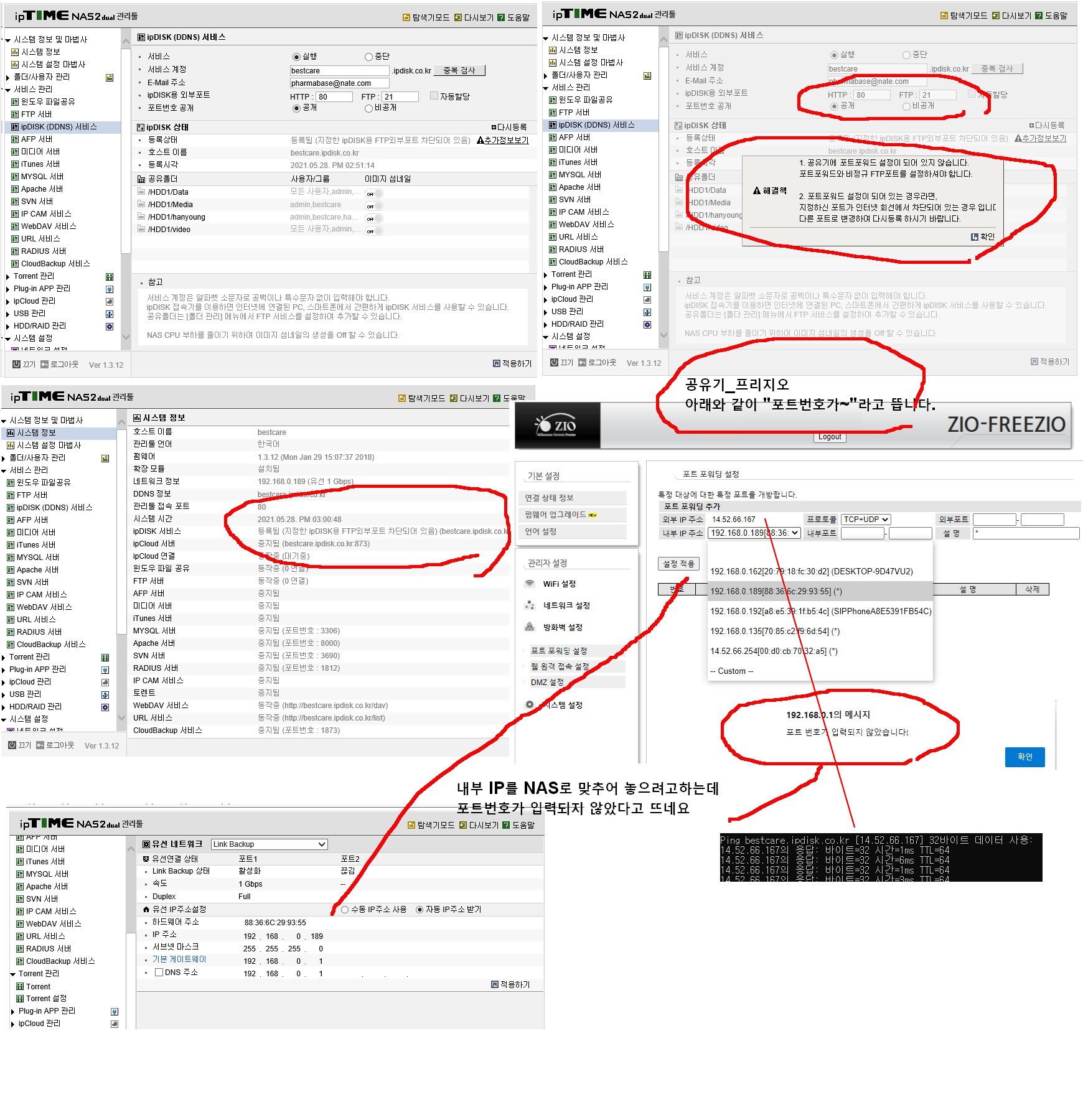Click 로그아웃 icon in 시스템 정보 window
The width and height of the screenshot is (1083, 1120).
(x=40, y=745)
